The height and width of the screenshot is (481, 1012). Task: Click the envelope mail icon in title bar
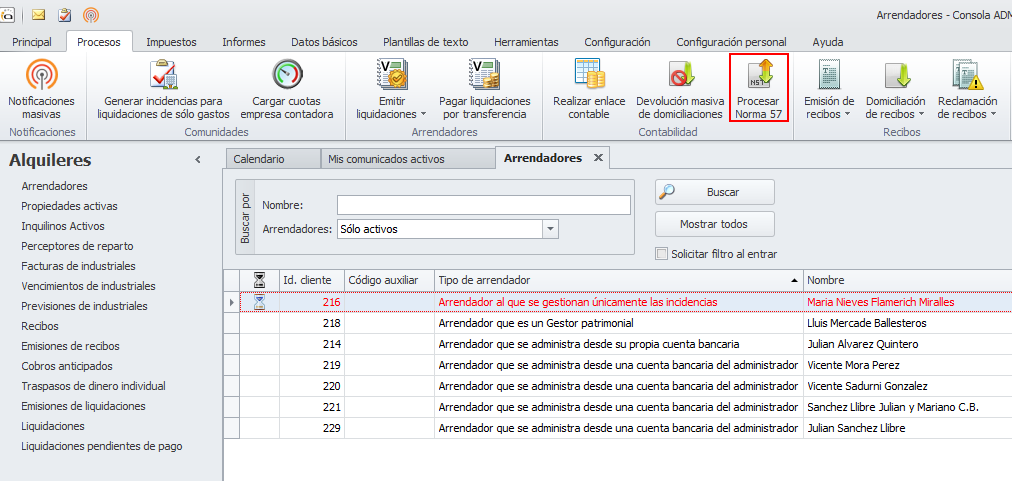point(39,14)
